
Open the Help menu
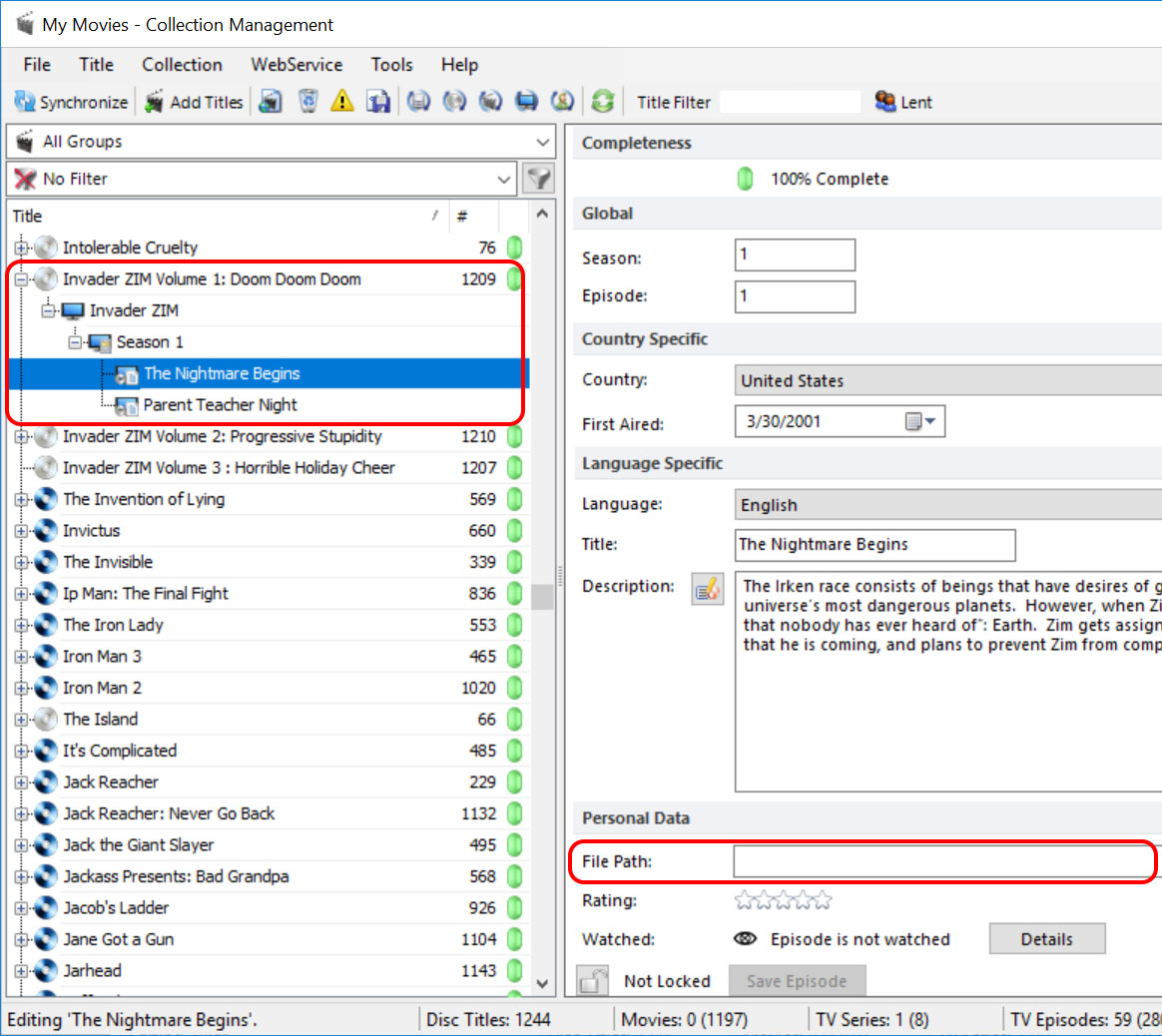coord(459,65)
